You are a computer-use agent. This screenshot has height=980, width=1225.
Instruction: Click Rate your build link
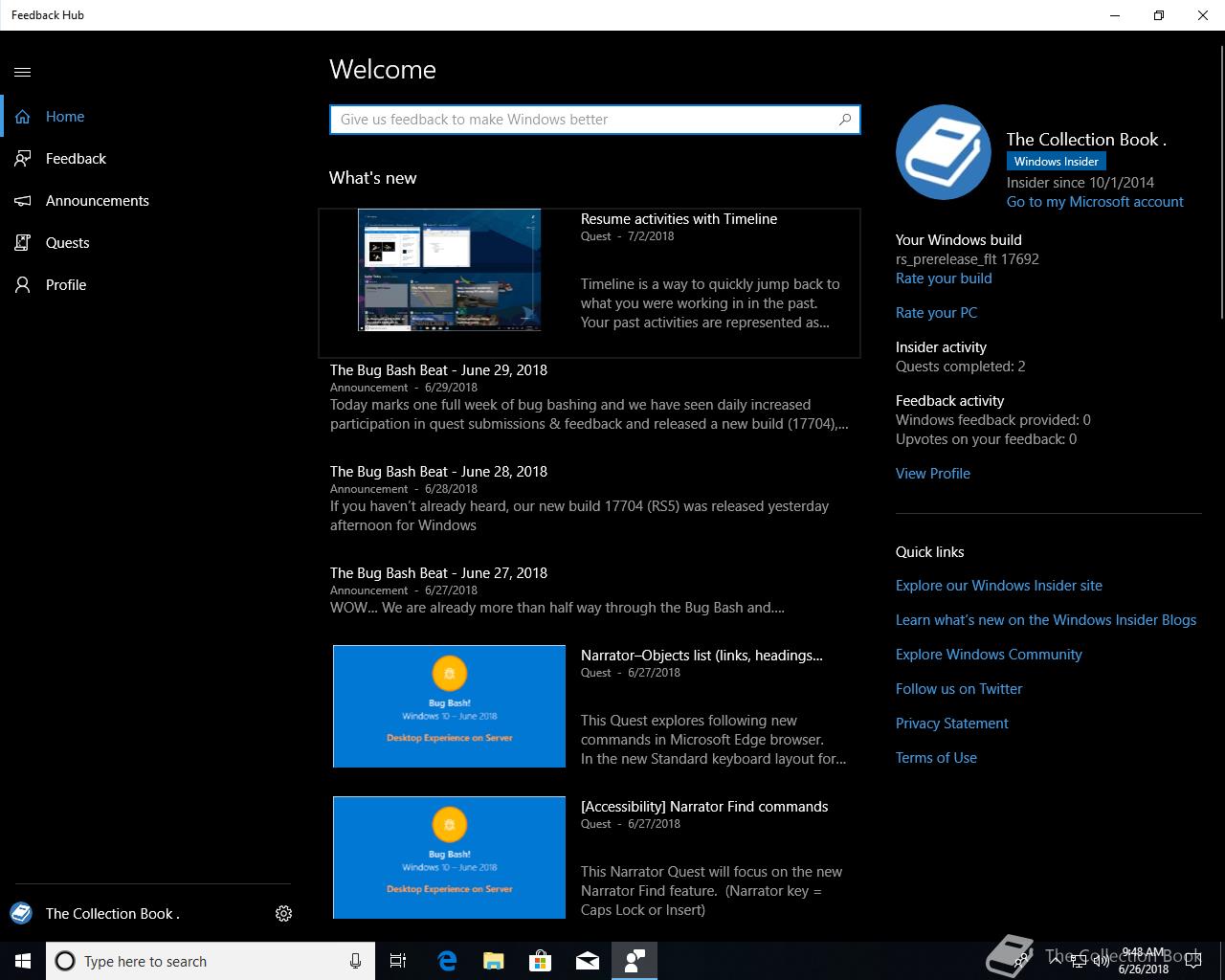pos(944,278)
